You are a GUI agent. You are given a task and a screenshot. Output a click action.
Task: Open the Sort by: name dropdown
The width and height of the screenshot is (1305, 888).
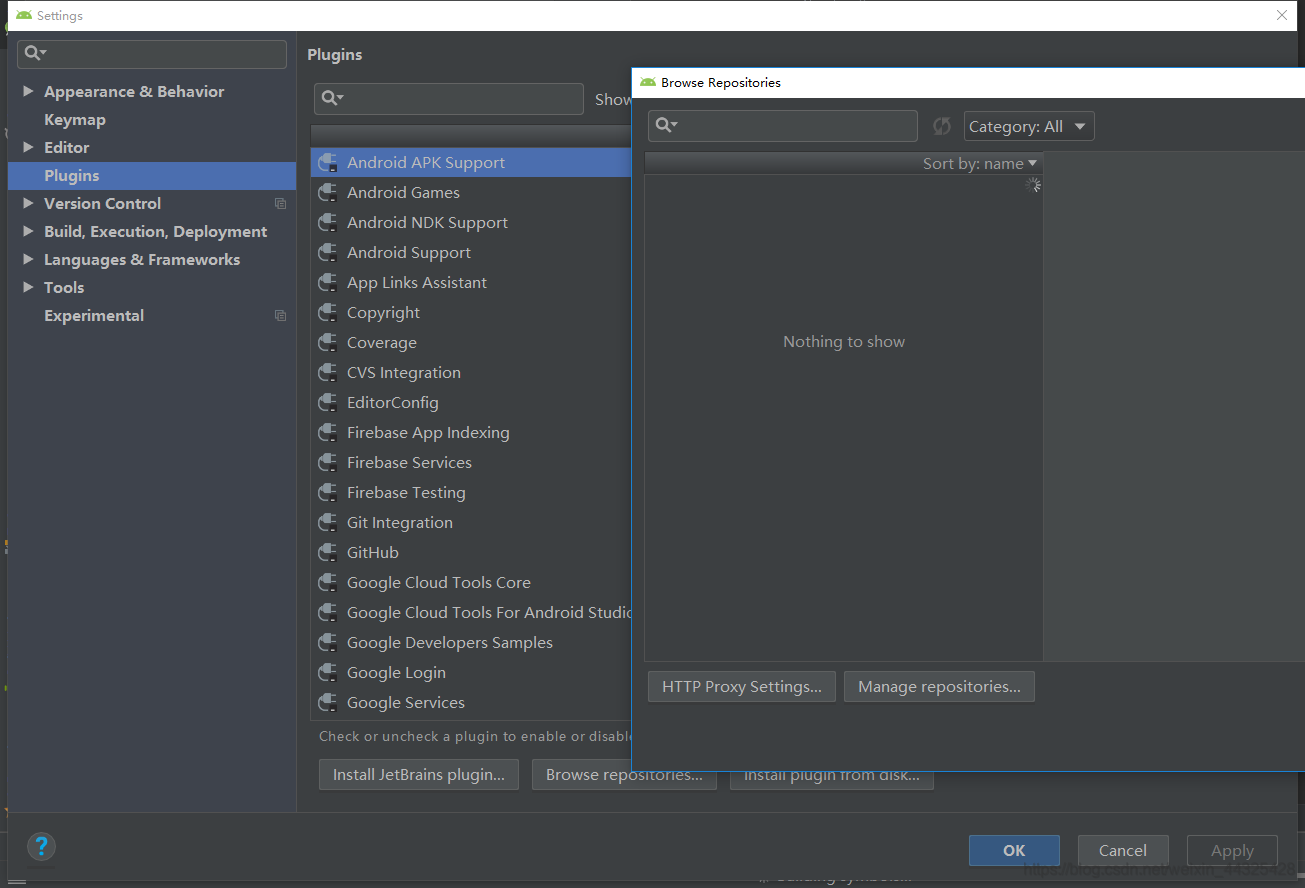980,163
